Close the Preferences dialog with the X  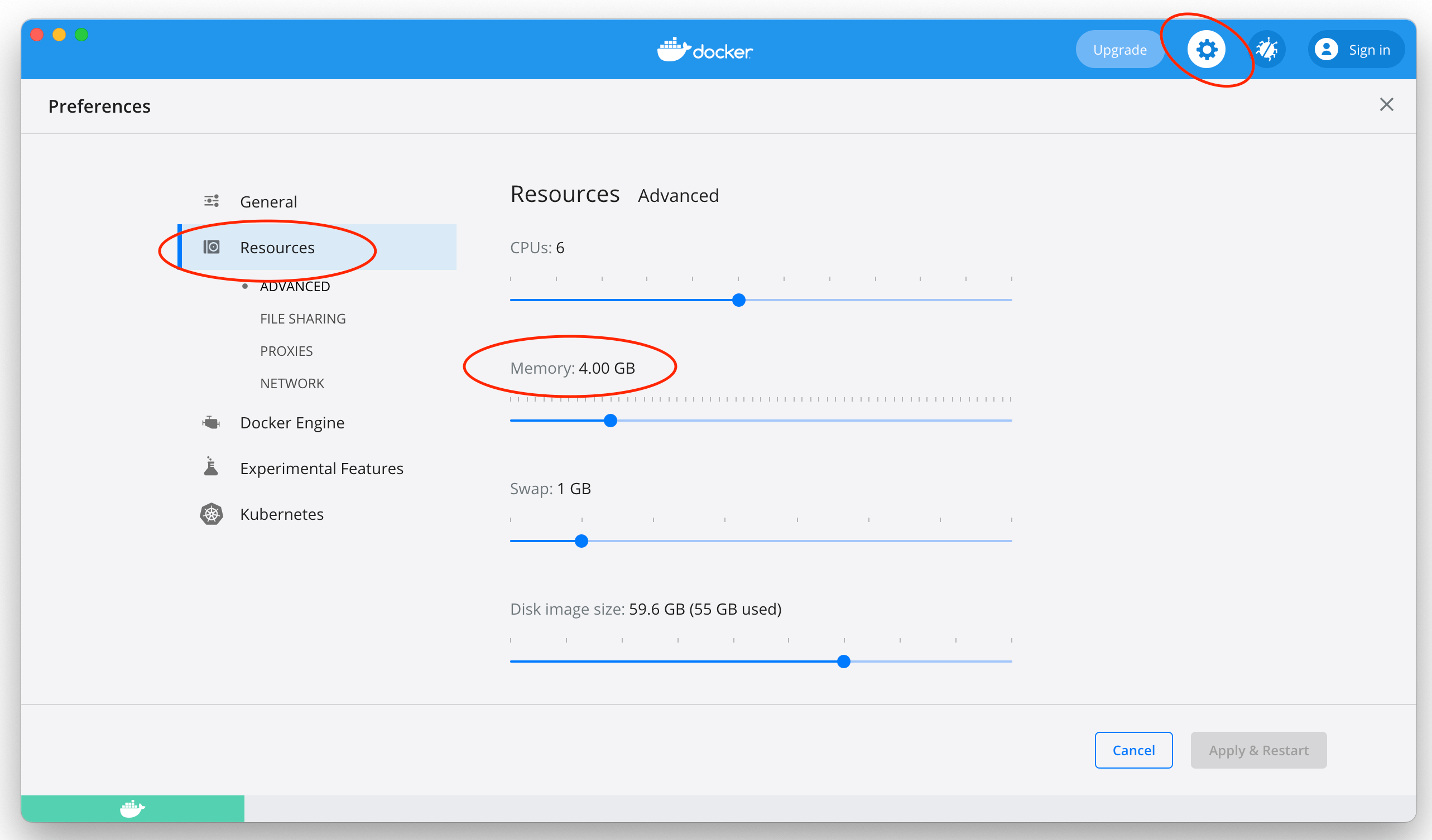1387,104
